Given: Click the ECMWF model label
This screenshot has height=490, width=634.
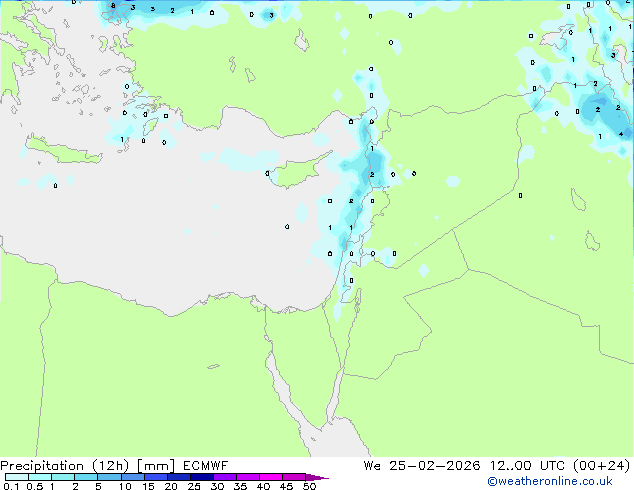Looking at the screenshot, I should point(205,466).
